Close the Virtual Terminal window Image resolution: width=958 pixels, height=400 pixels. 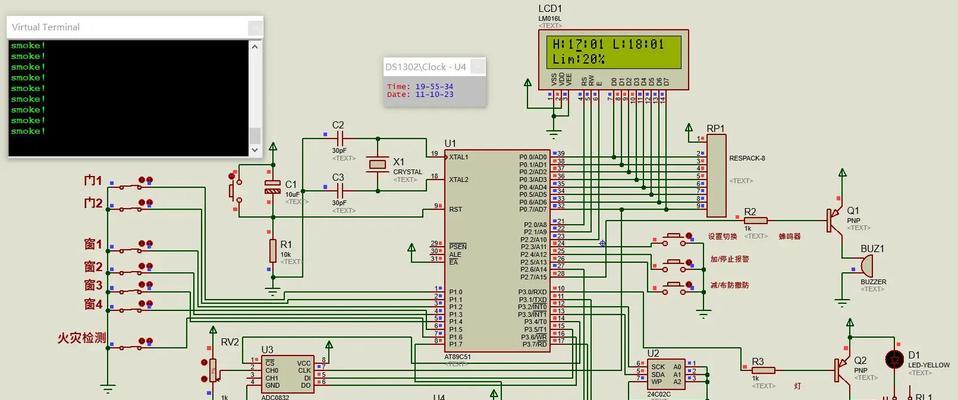click(x=255, y=27)
